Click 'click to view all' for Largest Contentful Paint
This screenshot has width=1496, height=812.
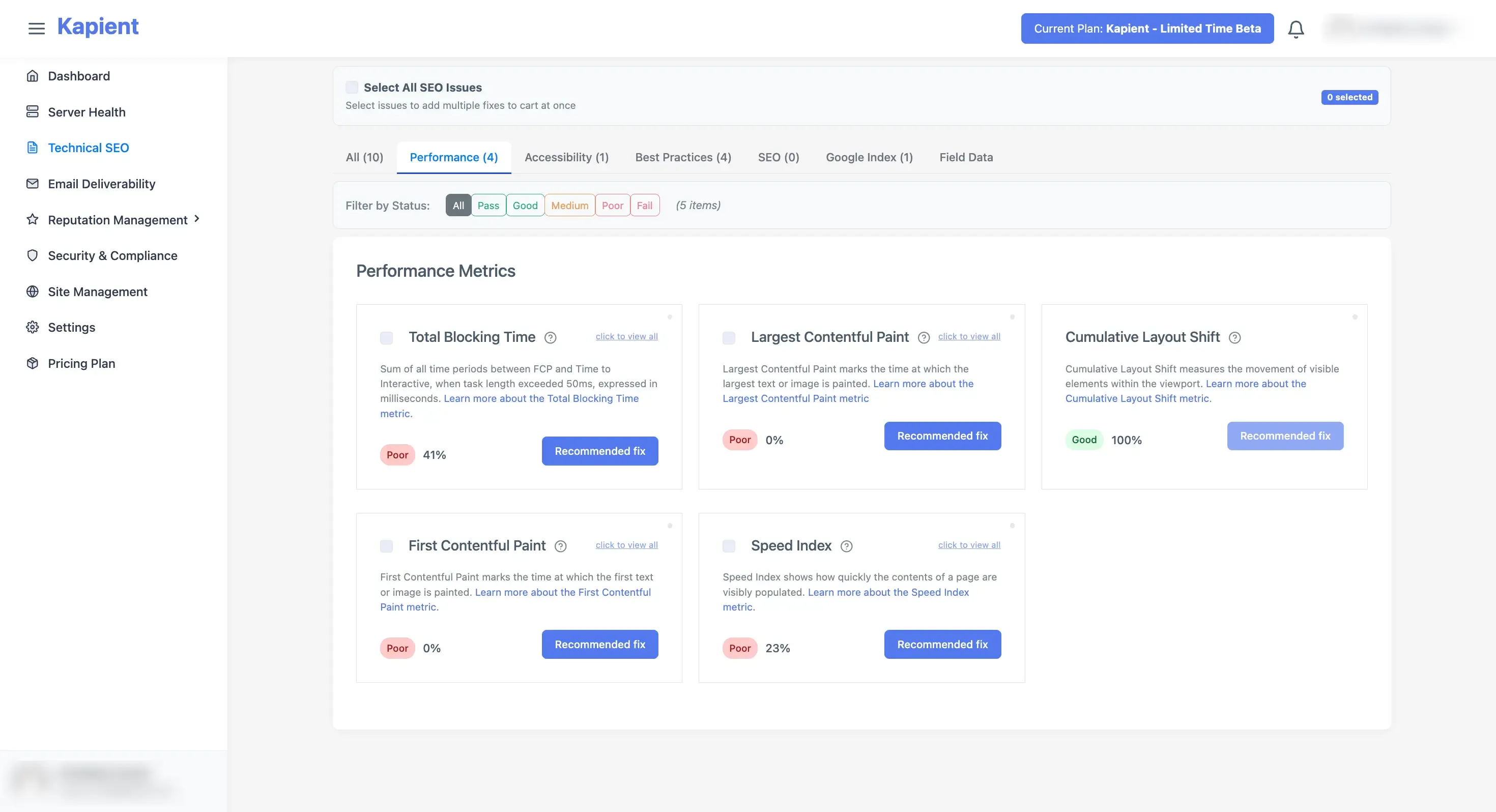tap(969, 336)
